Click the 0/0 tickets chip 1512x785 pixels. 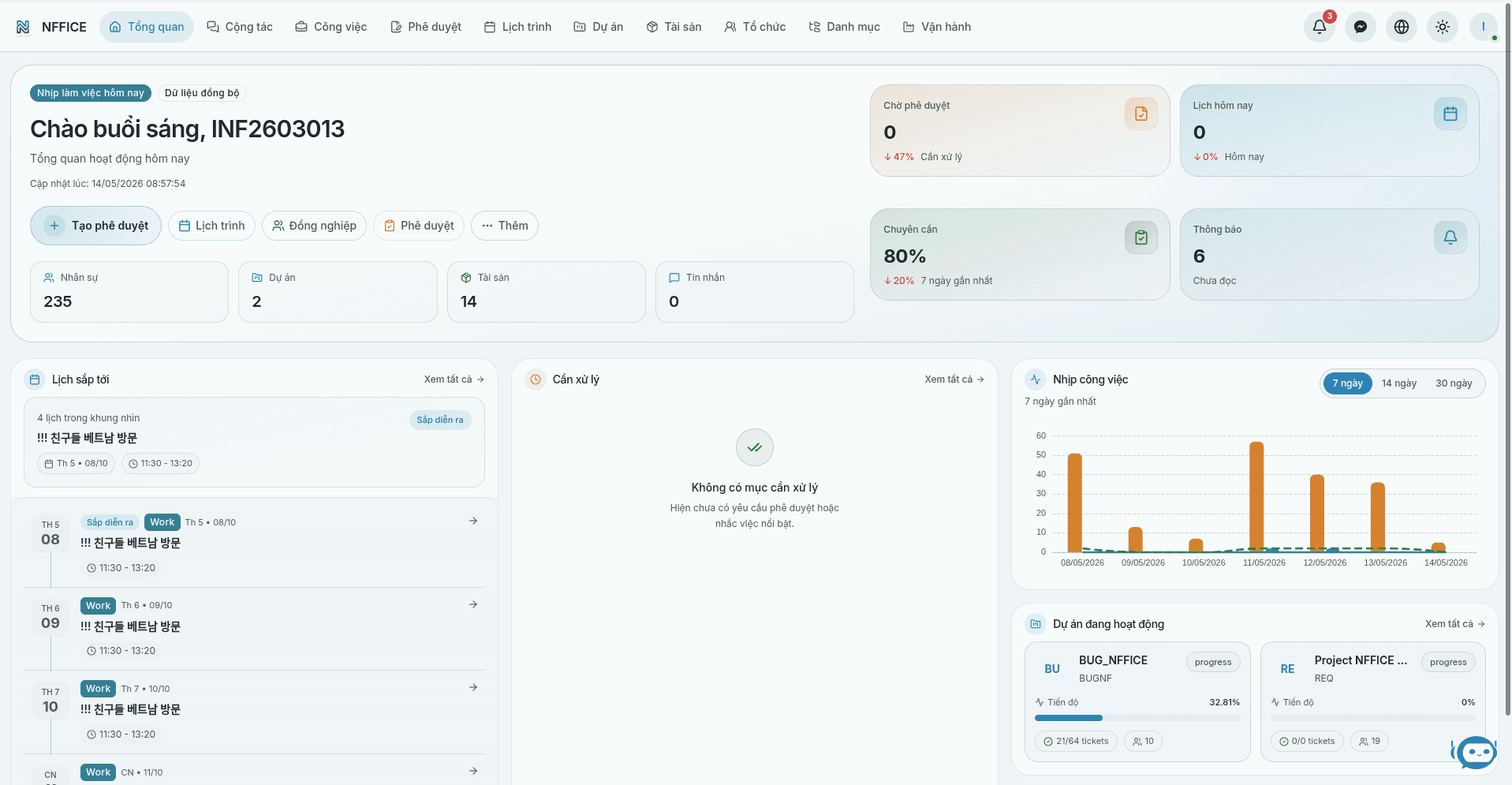[1307, 741]
